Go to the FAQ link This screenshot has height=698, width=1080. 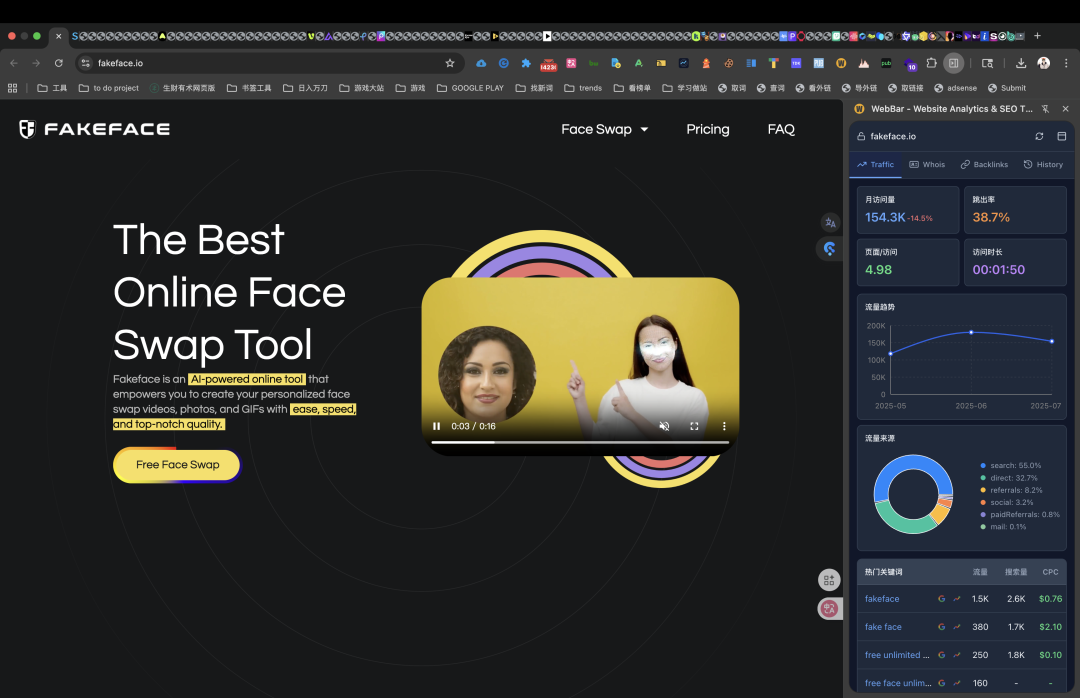pos(781,129)
